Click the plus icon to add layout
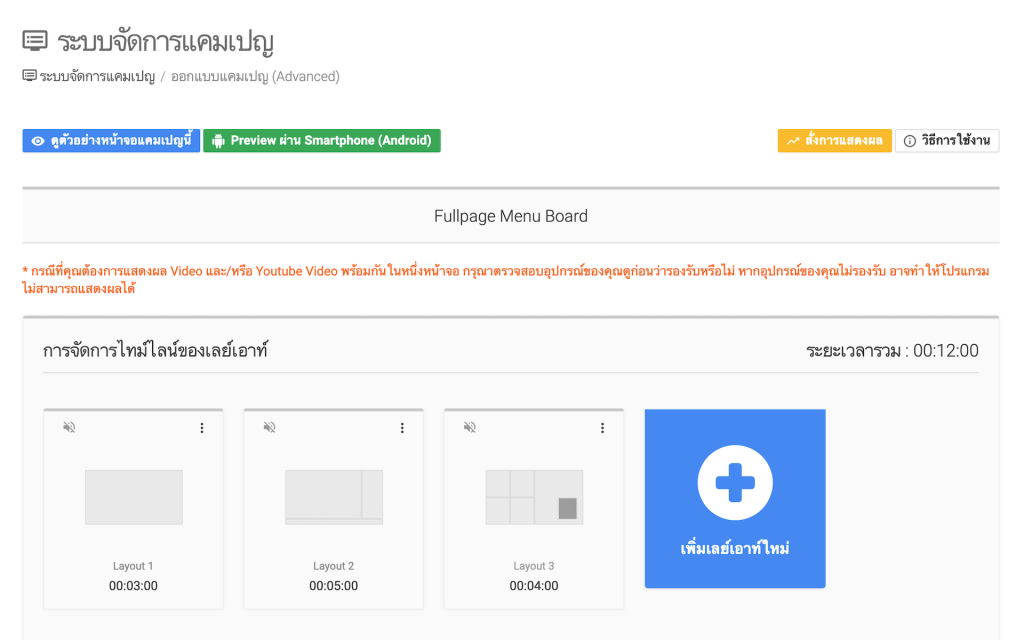 [735, 484]
